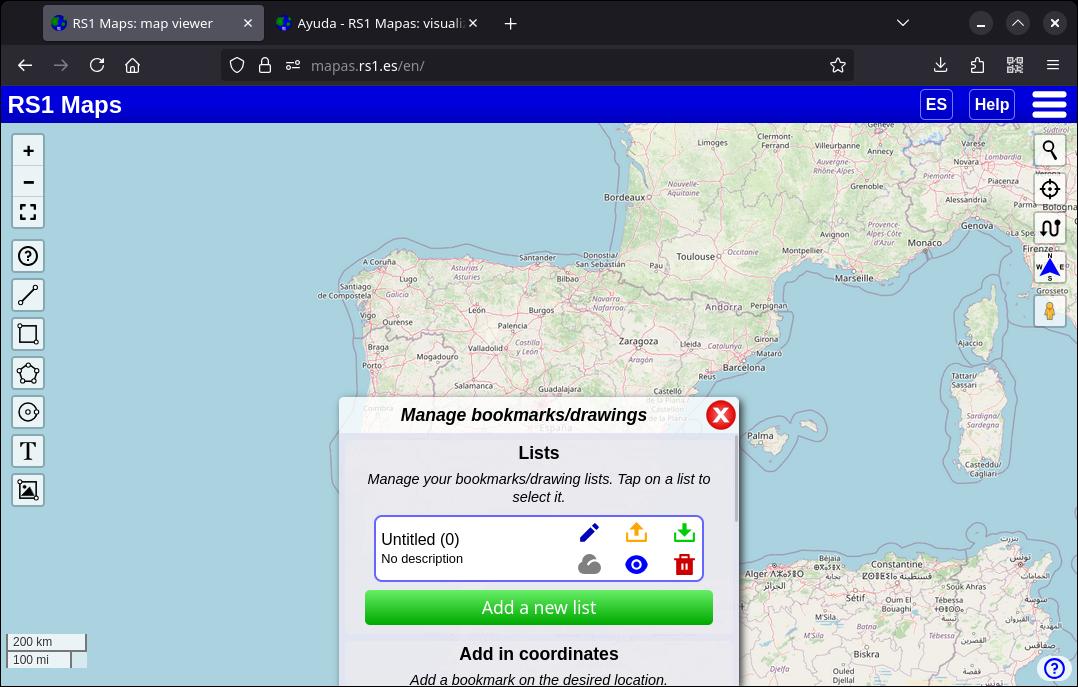
Task: Open the hamburger main menu
Action: [1049, 105]
